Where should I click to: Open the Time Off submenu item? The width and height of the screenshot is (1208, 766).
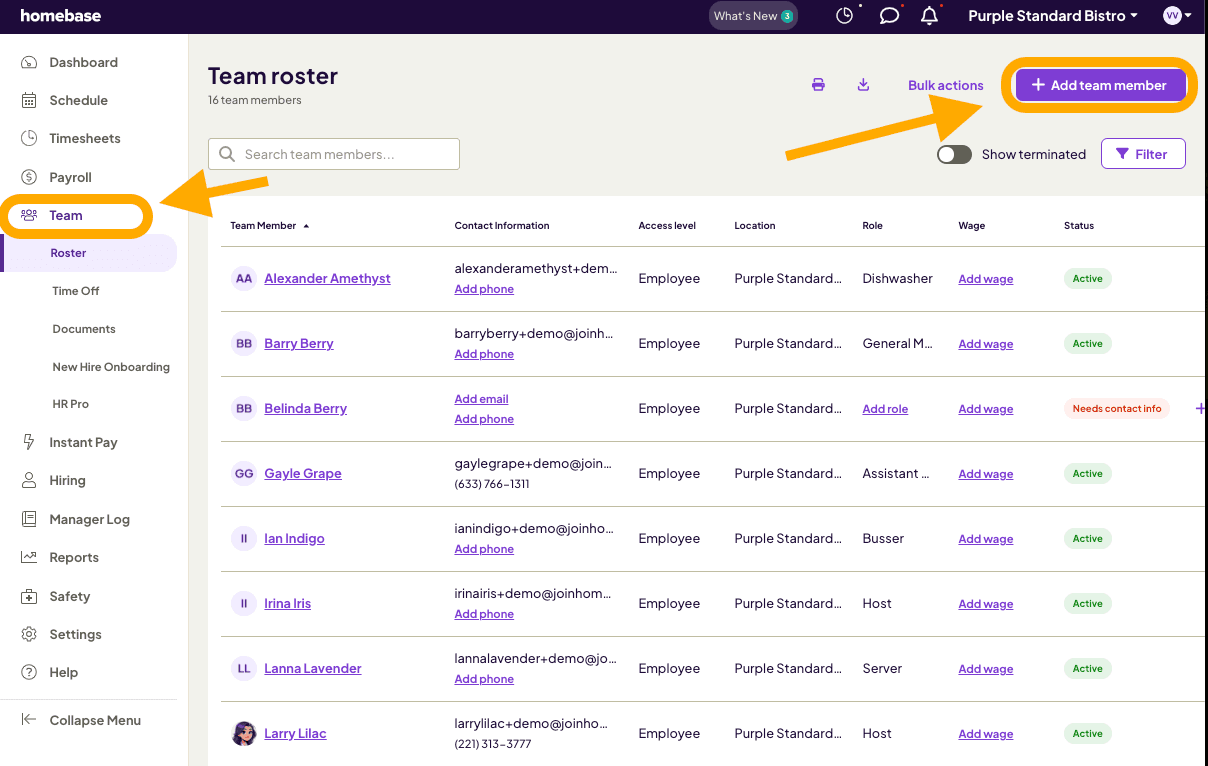tap(76, 291)
